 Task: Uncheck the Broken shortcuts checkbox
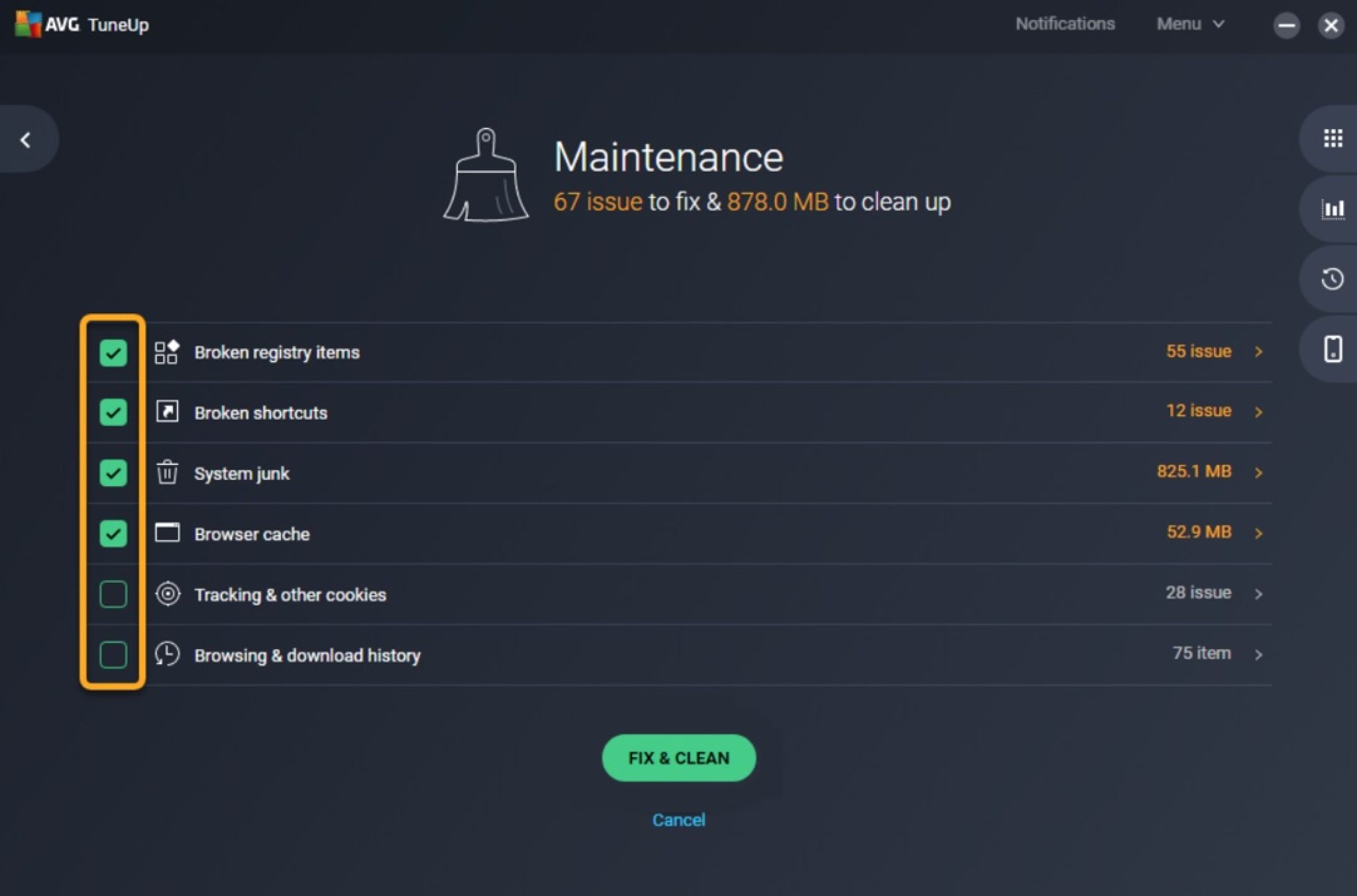(x=113, y=412)
